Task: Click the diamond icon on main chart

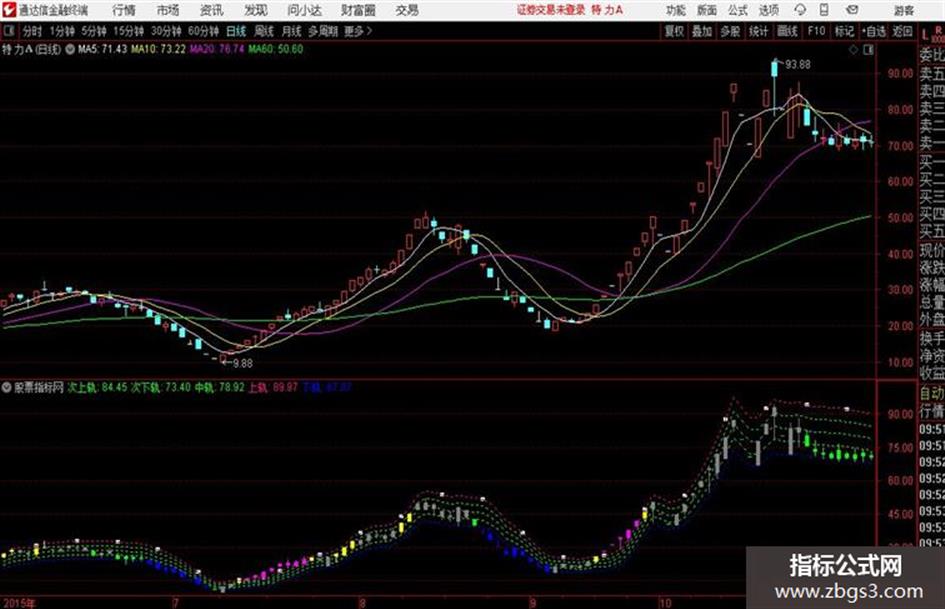Action: (853, 50)
